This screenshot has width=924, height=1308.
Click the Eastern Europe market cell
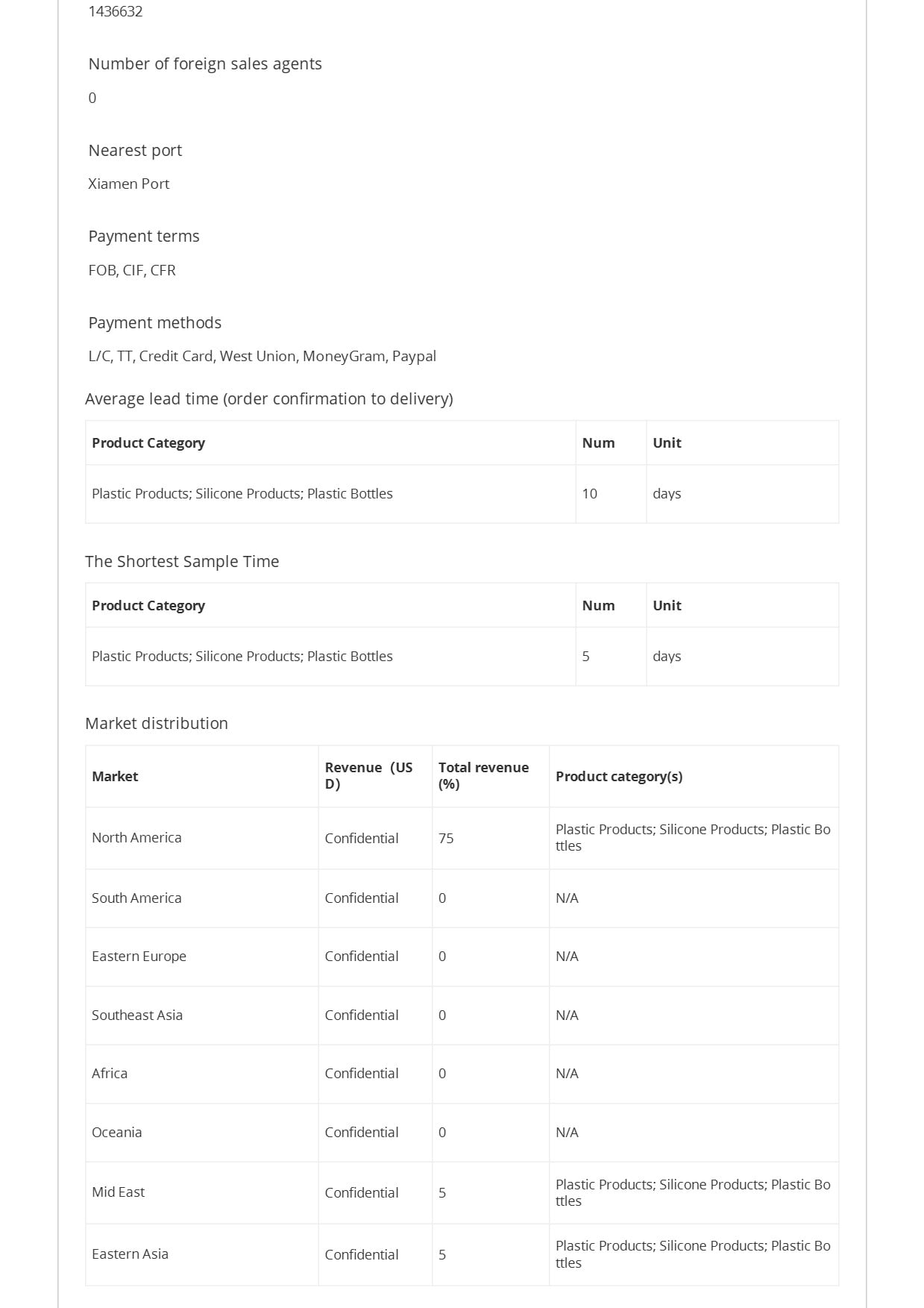201,957
